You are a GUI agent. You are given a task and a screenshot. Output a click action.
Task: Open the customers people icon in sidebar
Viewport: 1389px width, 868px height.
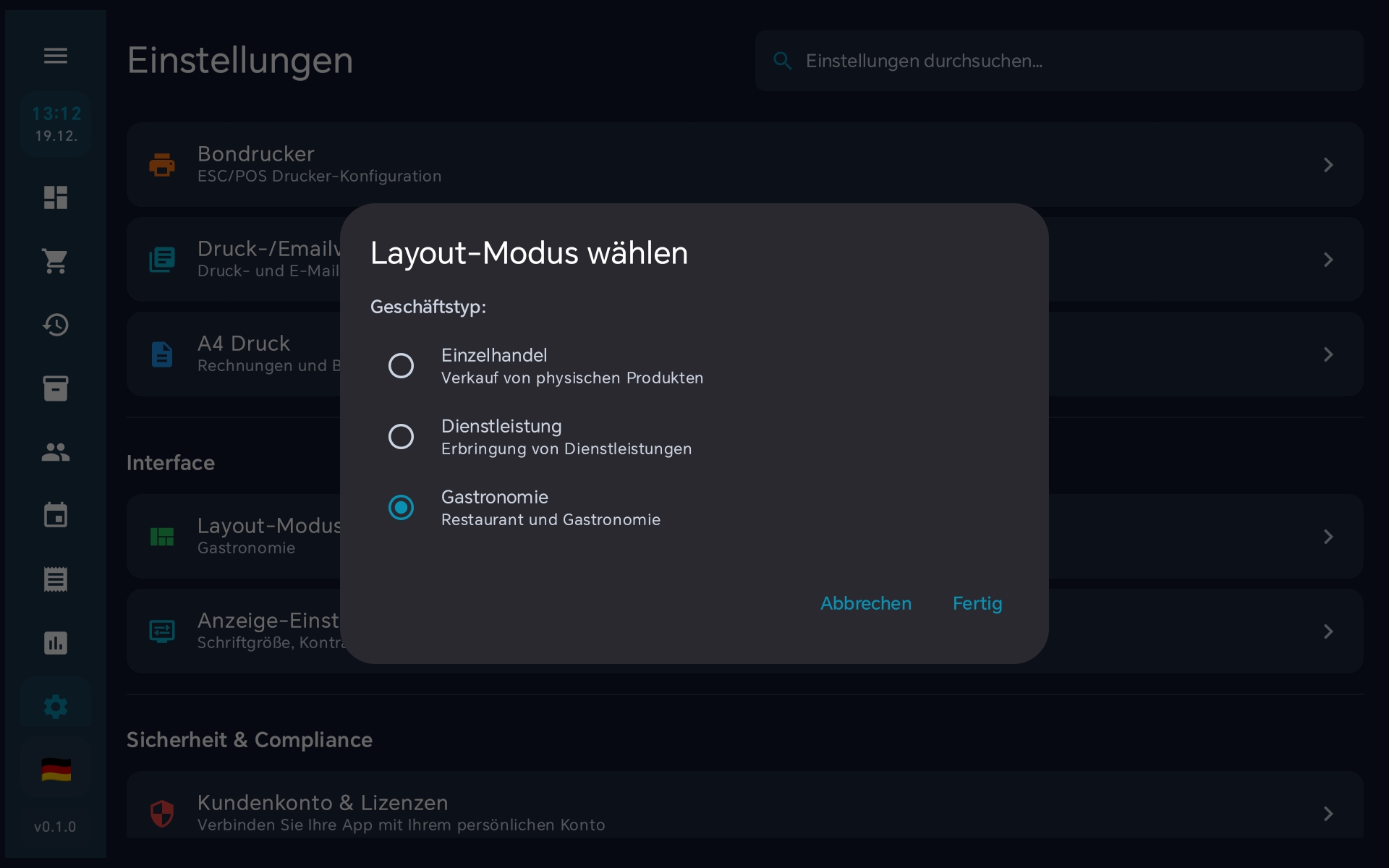point(55,452)
